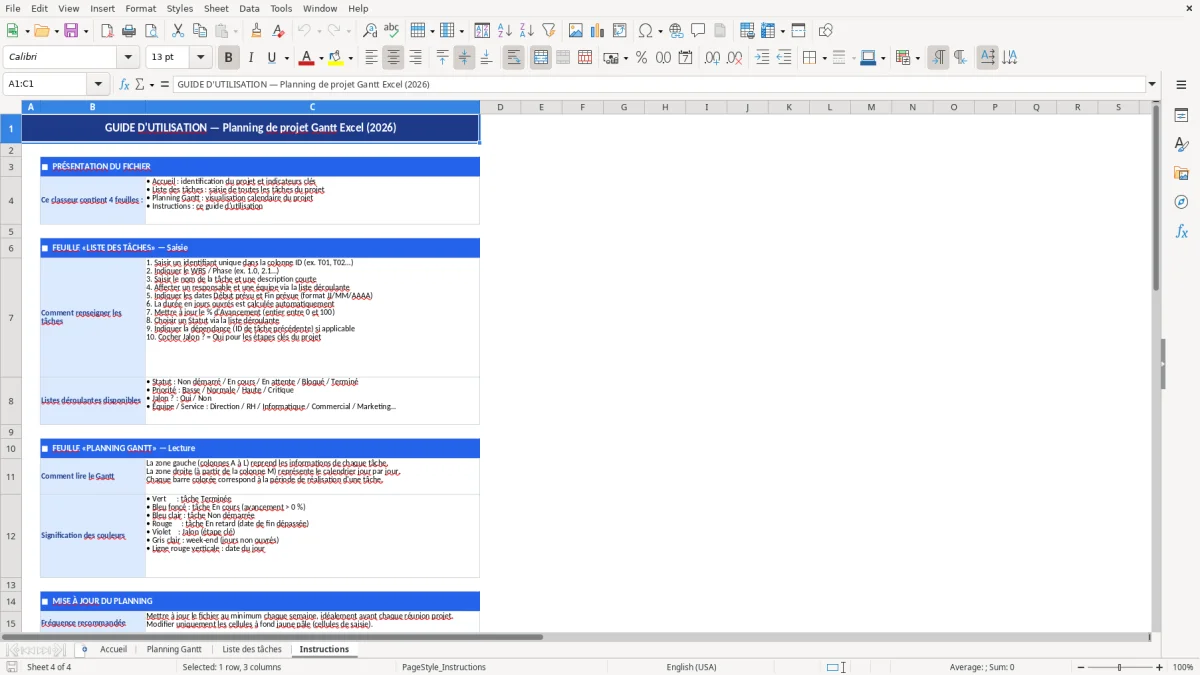Open the Sheet menu

(x=216, y=8)
